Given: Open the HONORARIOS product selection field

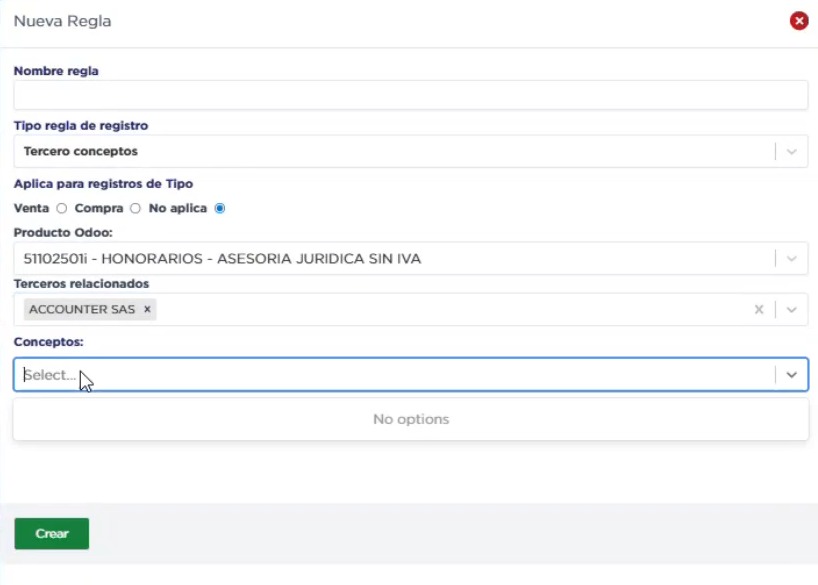Looking at the screenshot, I should tap(390, 259).
